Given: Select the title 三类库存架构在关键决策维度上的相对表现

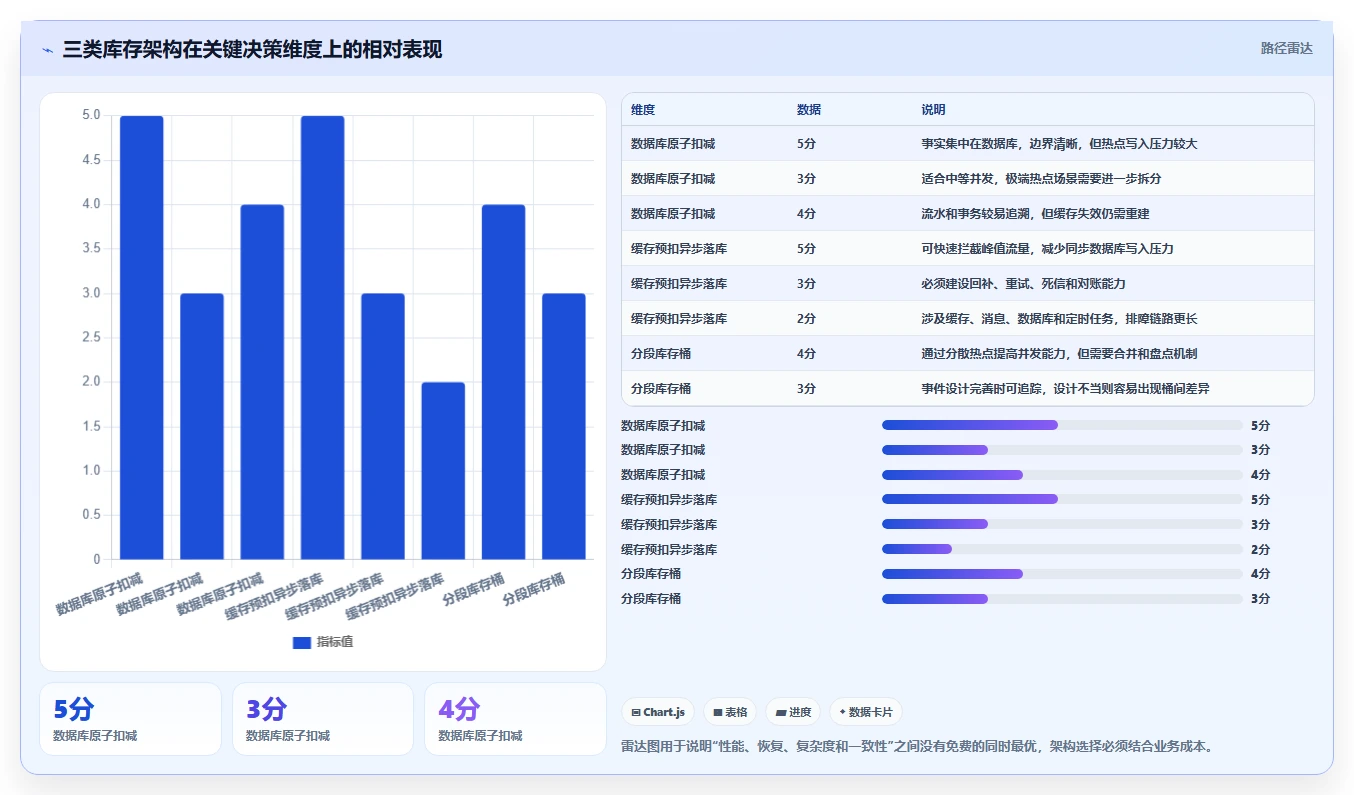Looking at the screenshot, I should (252, 50).
